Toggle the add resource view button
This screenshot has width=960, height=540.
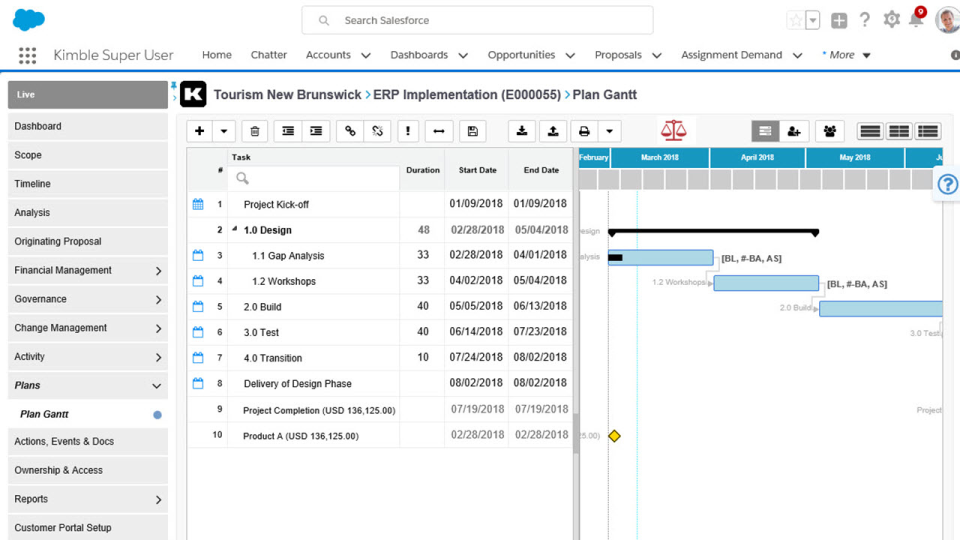[x=794, y=131]
